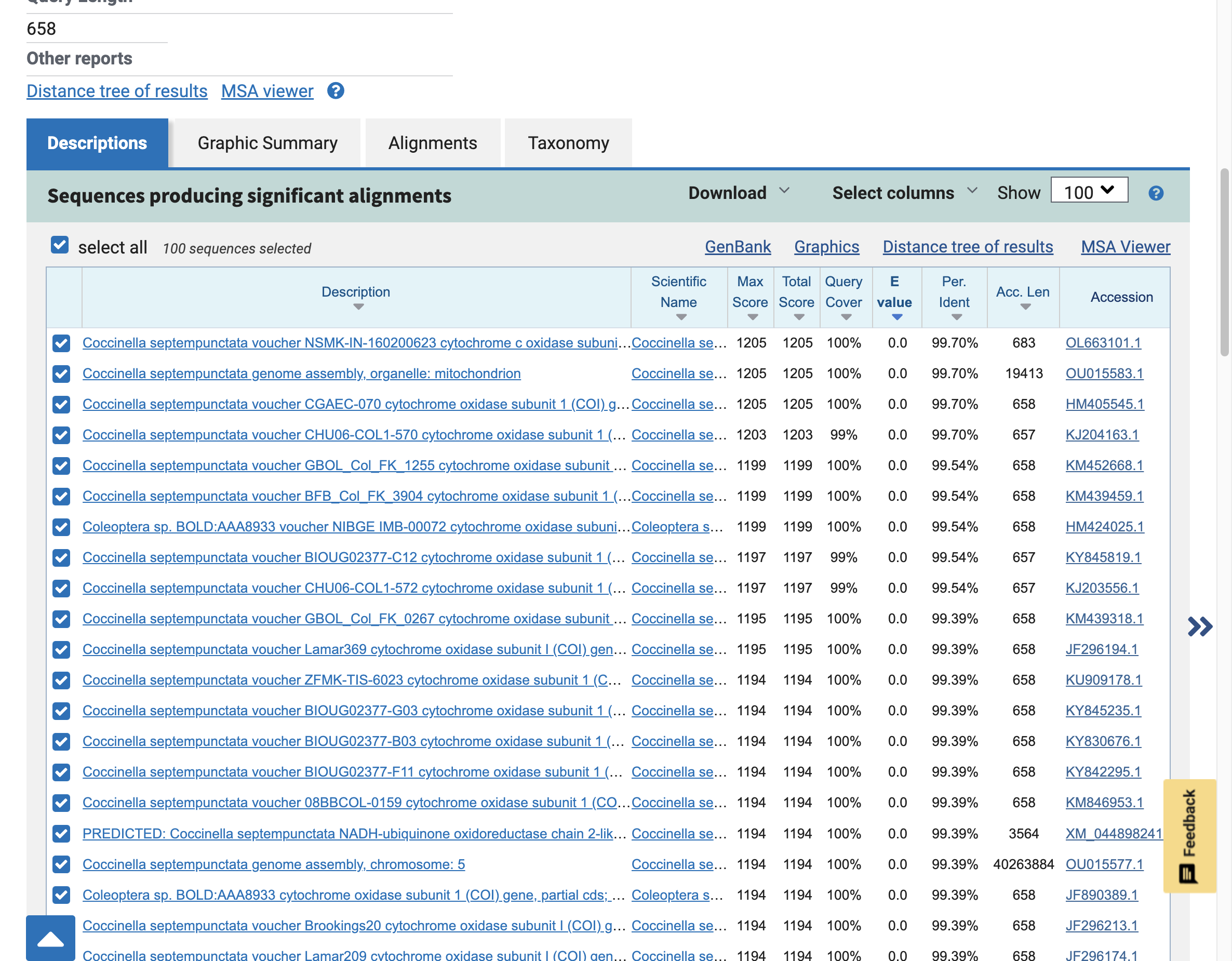Image resolution: width=1232 pixels, height=961 pixels.
Task: Sort by Max Score column arrow
Action: click(753, 317)
